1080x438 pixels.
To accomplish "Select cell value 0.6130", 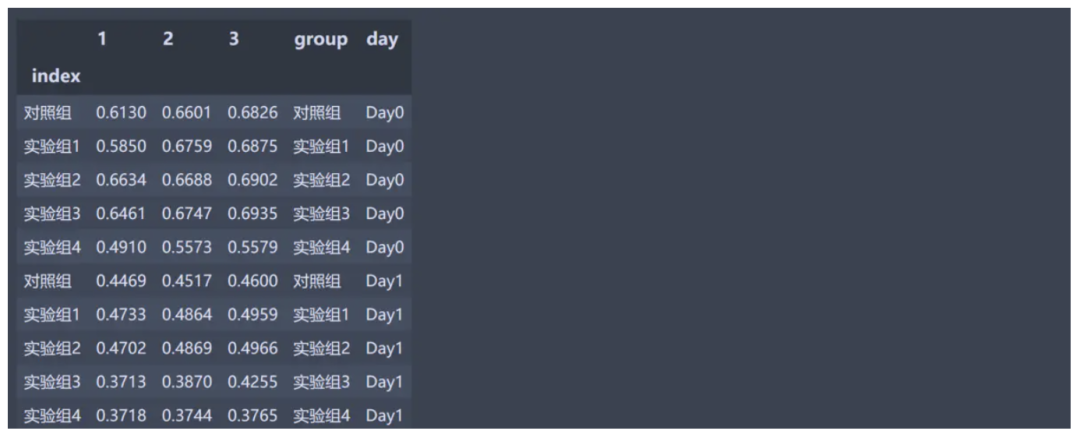I will [x=121, y=113].
